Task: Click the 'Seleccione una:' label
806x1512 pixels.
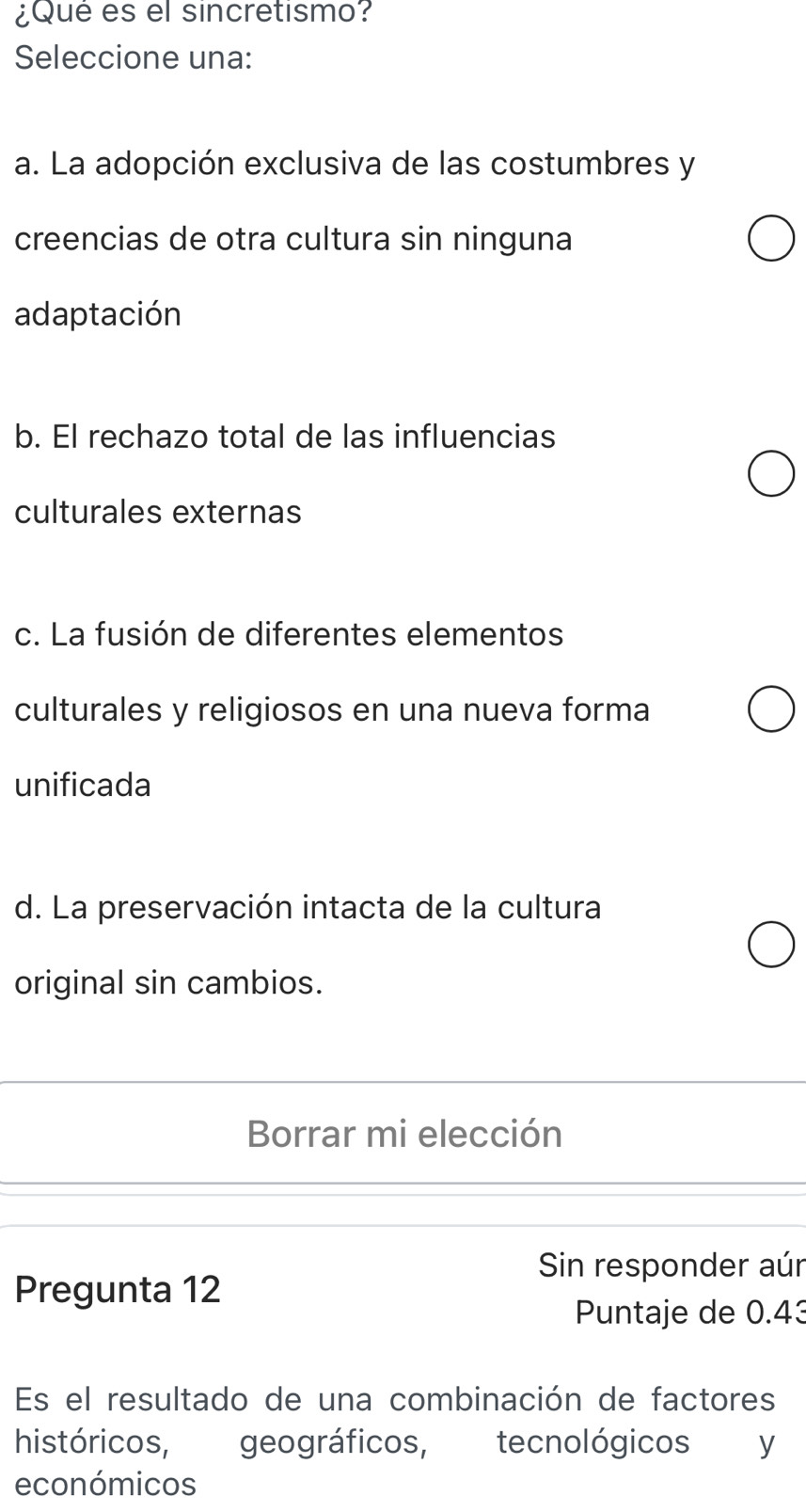Action: [134, 58]
